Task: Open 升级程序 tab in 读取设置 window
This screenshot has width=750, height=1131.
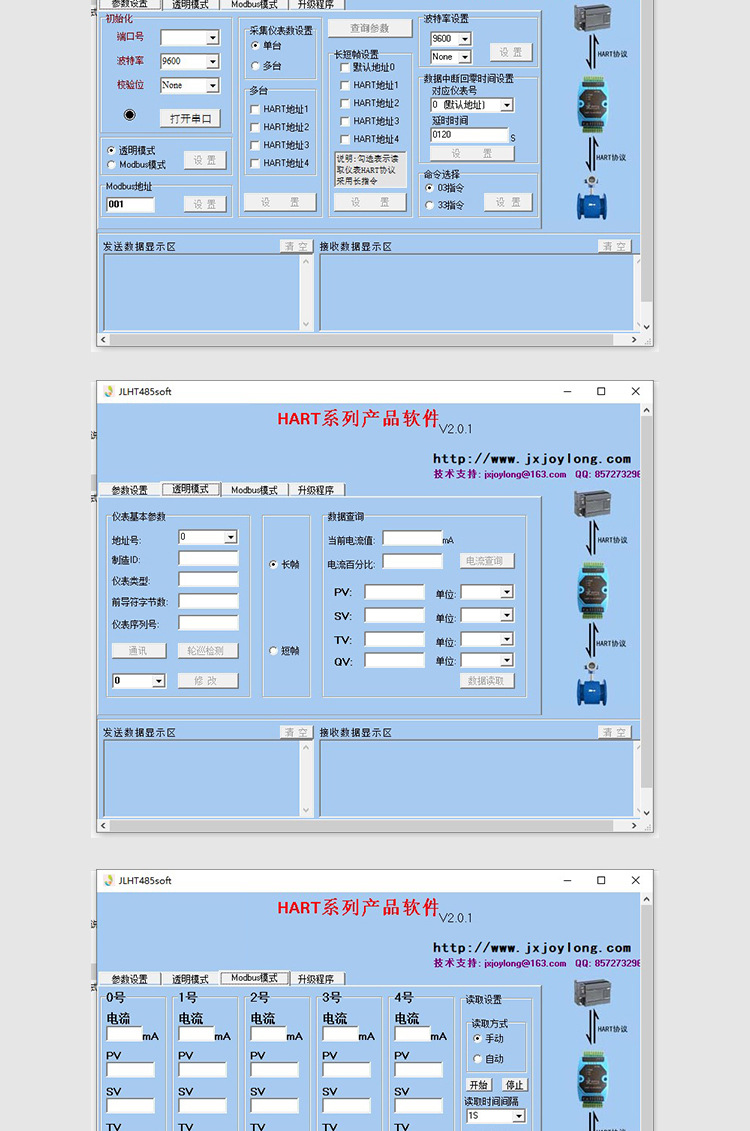Action: coord(316,979)
